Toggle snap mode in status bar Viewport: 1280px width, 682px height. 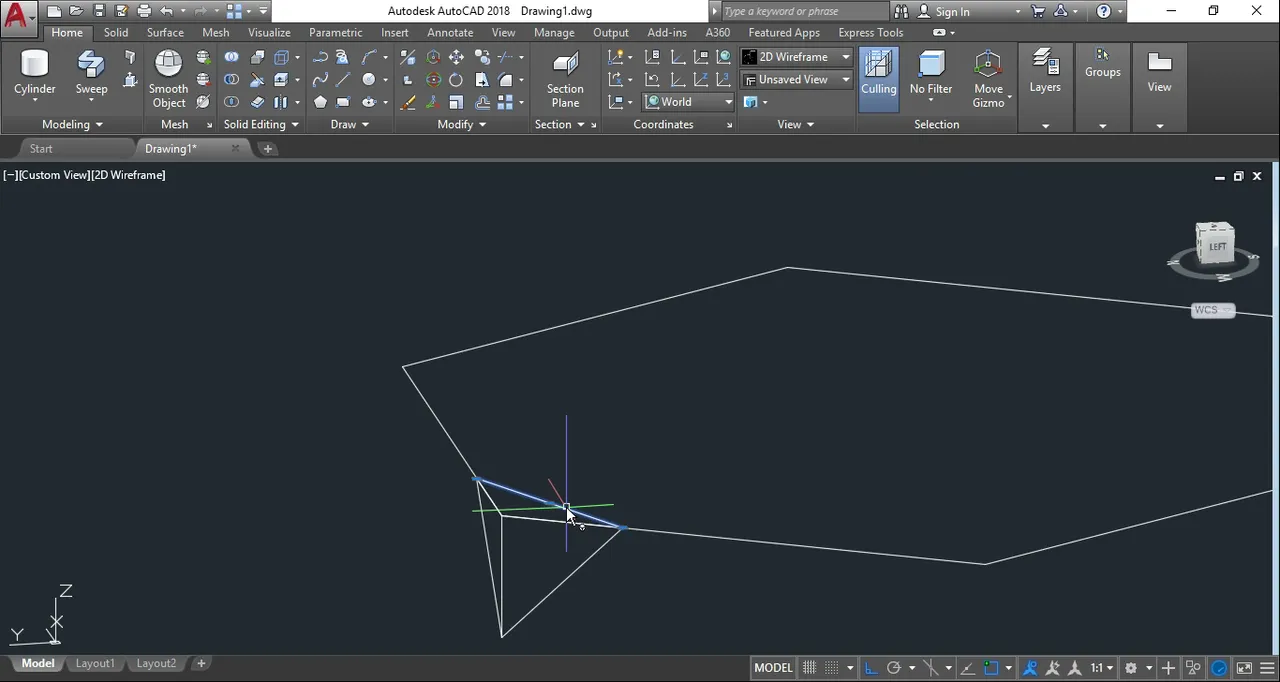(x=831, y=668)
